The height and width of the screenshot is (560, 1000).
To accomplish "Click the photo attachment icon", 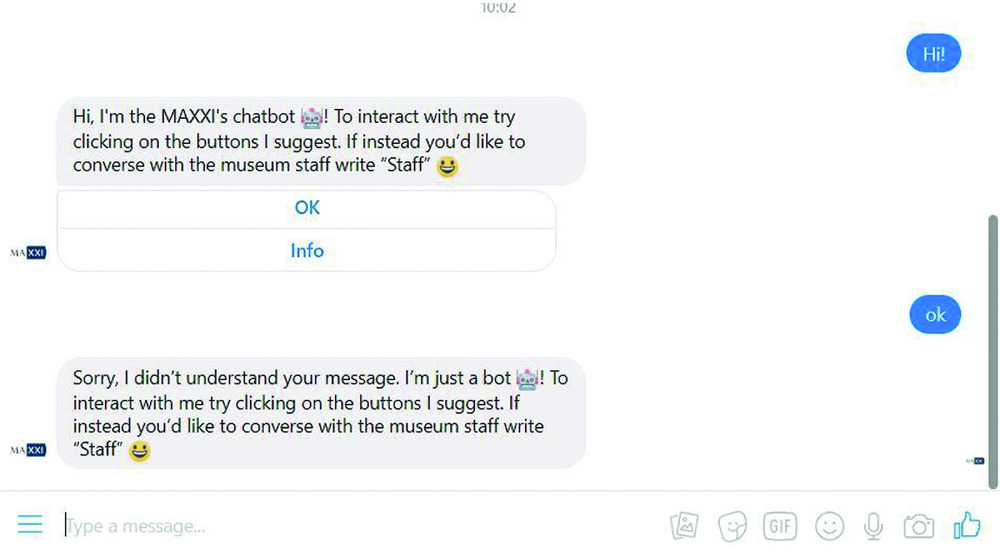I will pyautogui.click(x=684, y=525).
